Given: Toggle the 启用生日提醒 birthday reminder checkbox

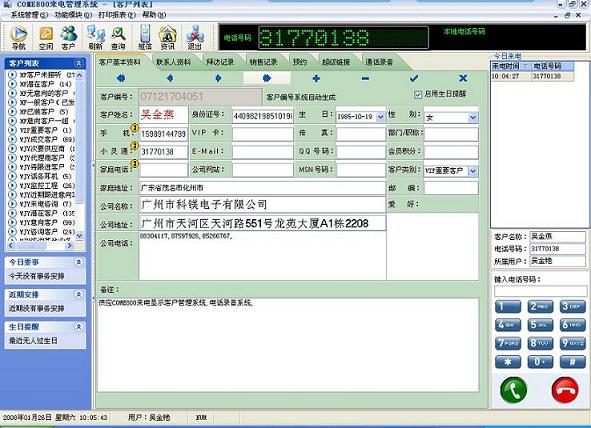Looking at the screenshot, I should (x=418, y=95).
